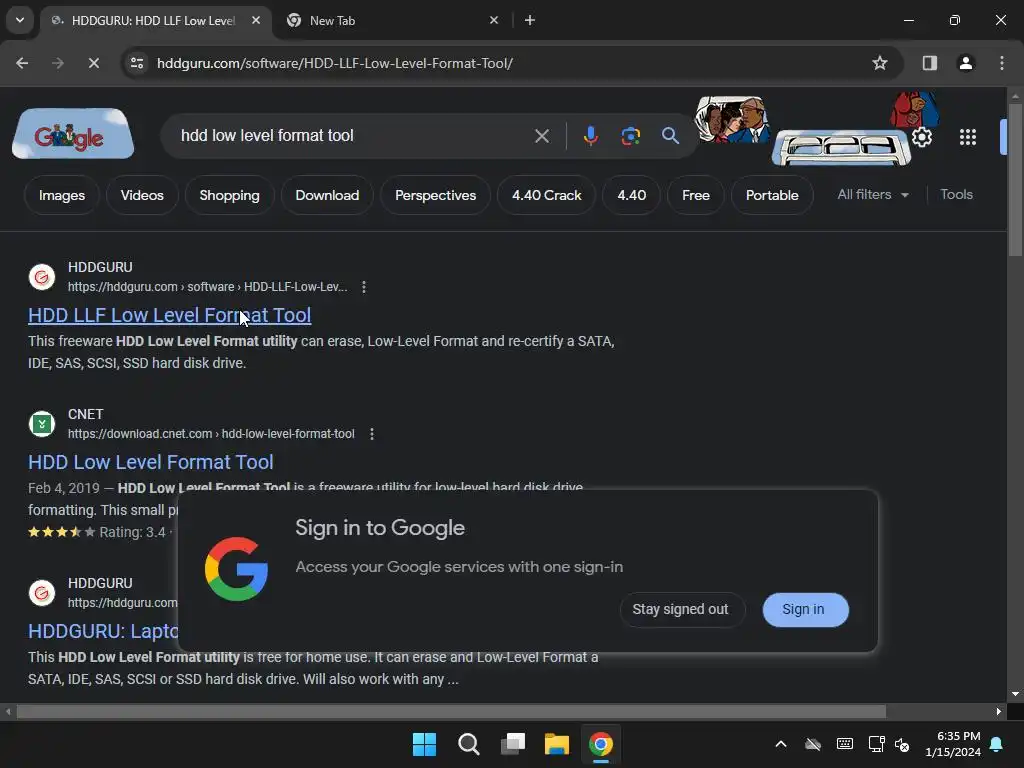
Task: Select the Portable filter chip
Action: pos(772,195)
